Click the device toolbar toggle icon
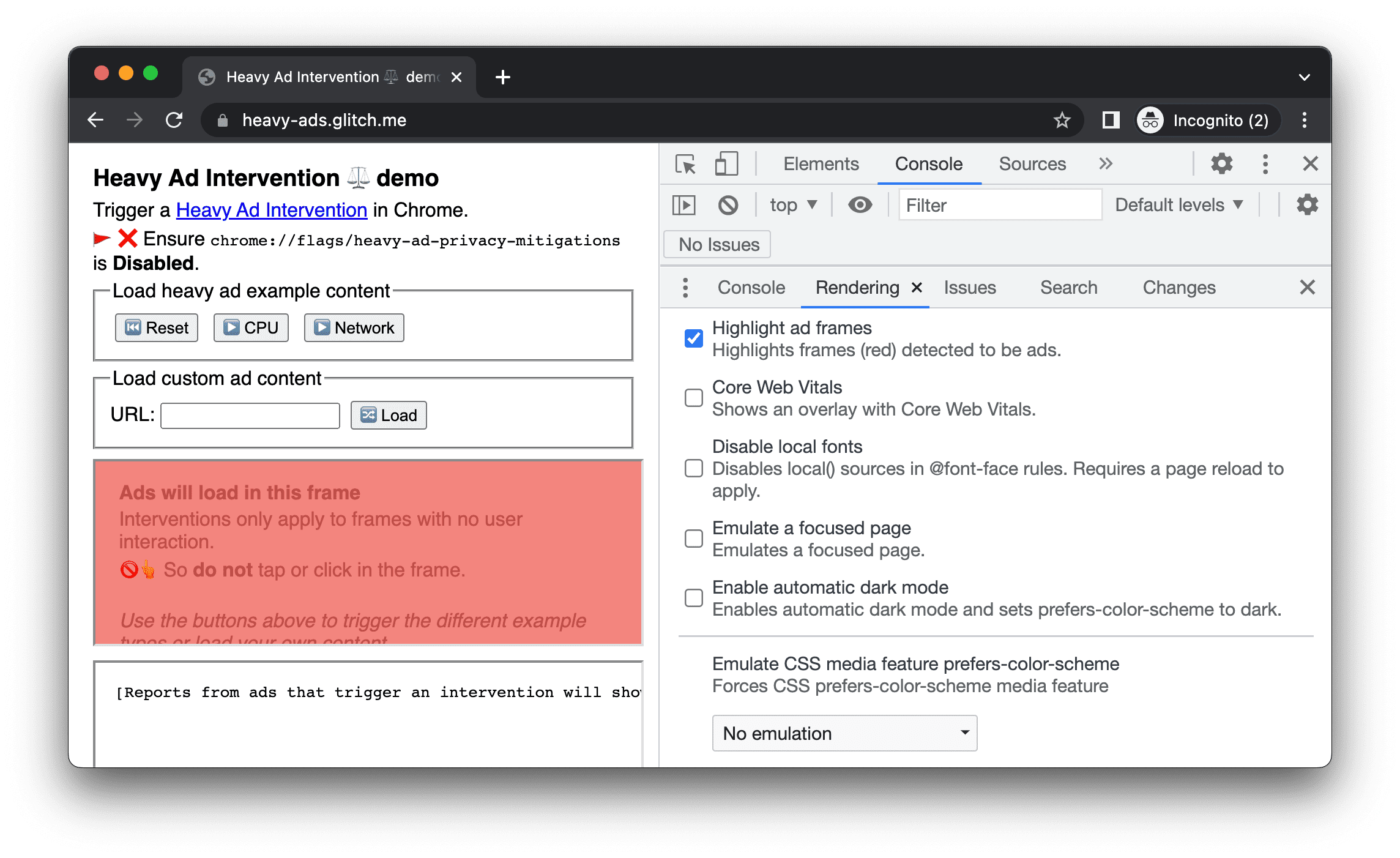This screenshot has height=858, width=1400. click(726, 165)
